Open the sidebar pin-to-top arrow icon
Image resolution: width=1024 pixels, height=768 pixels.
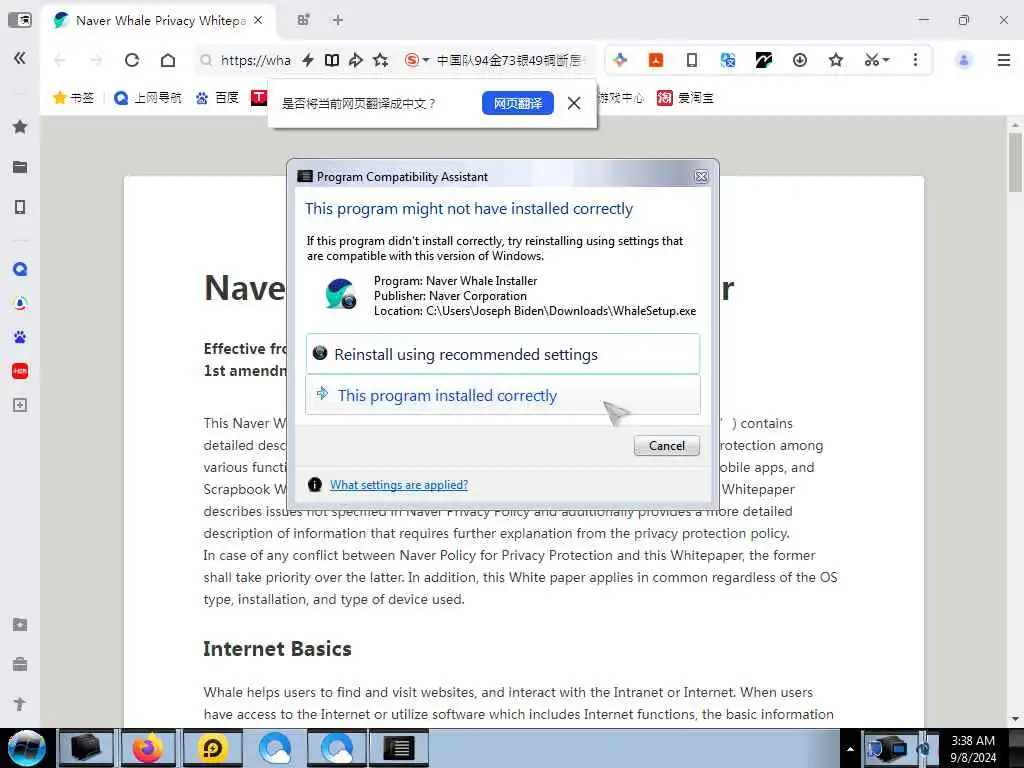[20, 704]
